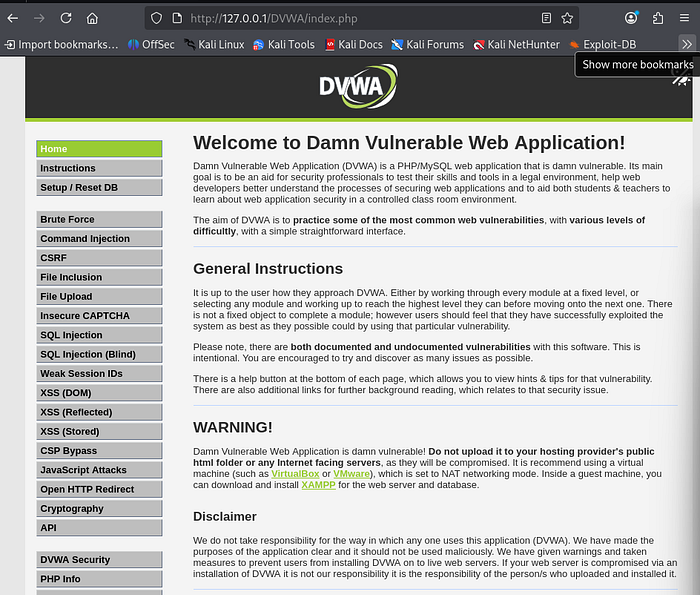Open the XSS (Stored) module
Screen dimensions: 700x595
[99, 431]
